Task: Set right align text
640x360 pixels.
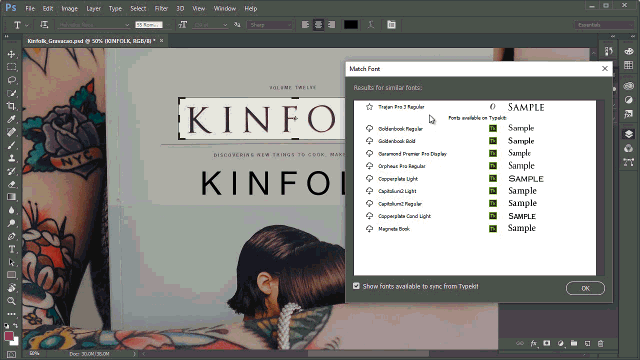Action: tap(331, 25)
